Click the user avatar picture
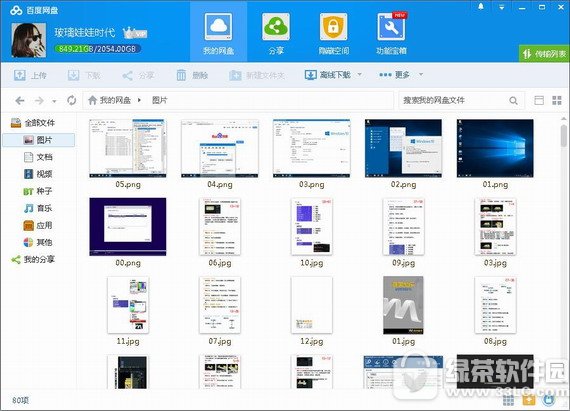 coord(29,40)
